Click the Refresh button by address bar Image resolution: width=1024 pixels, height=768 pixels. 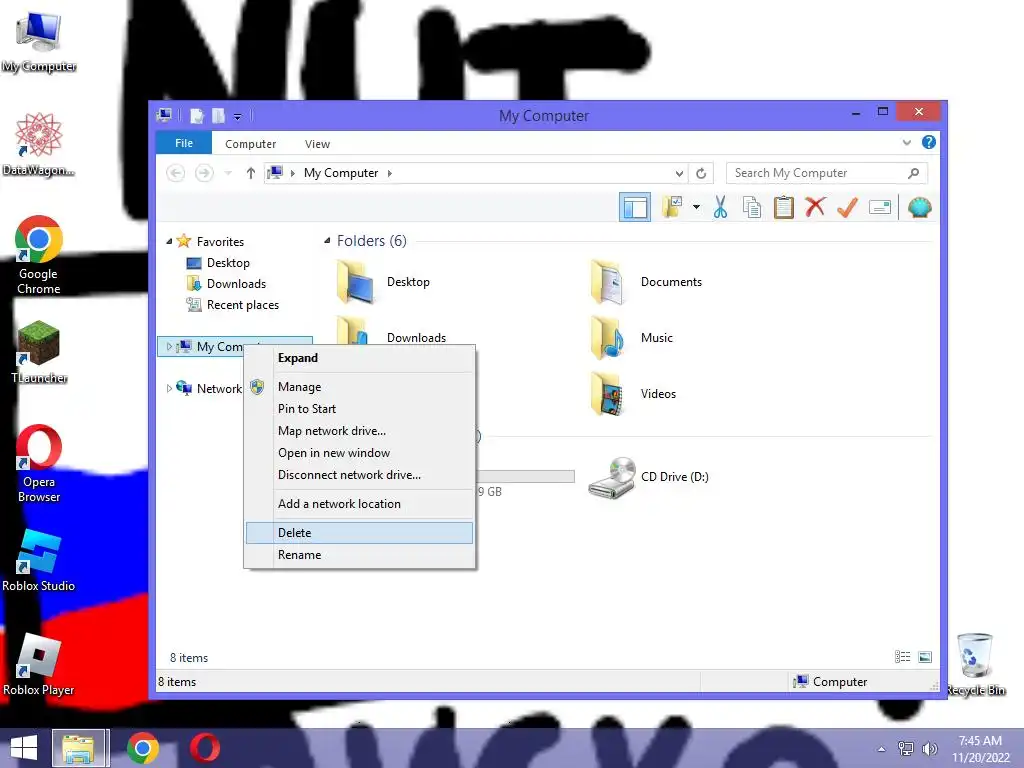tap(701, 173)
